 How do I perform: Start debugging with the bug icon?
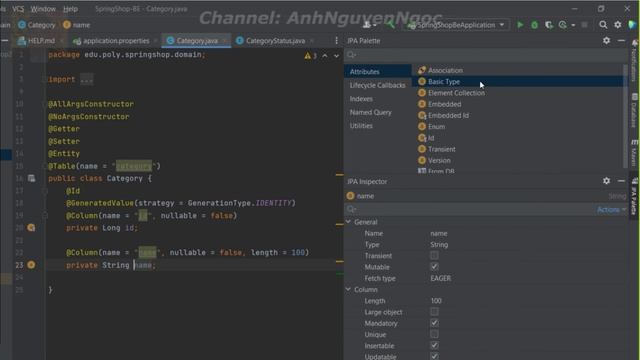[x=534, y=25]
